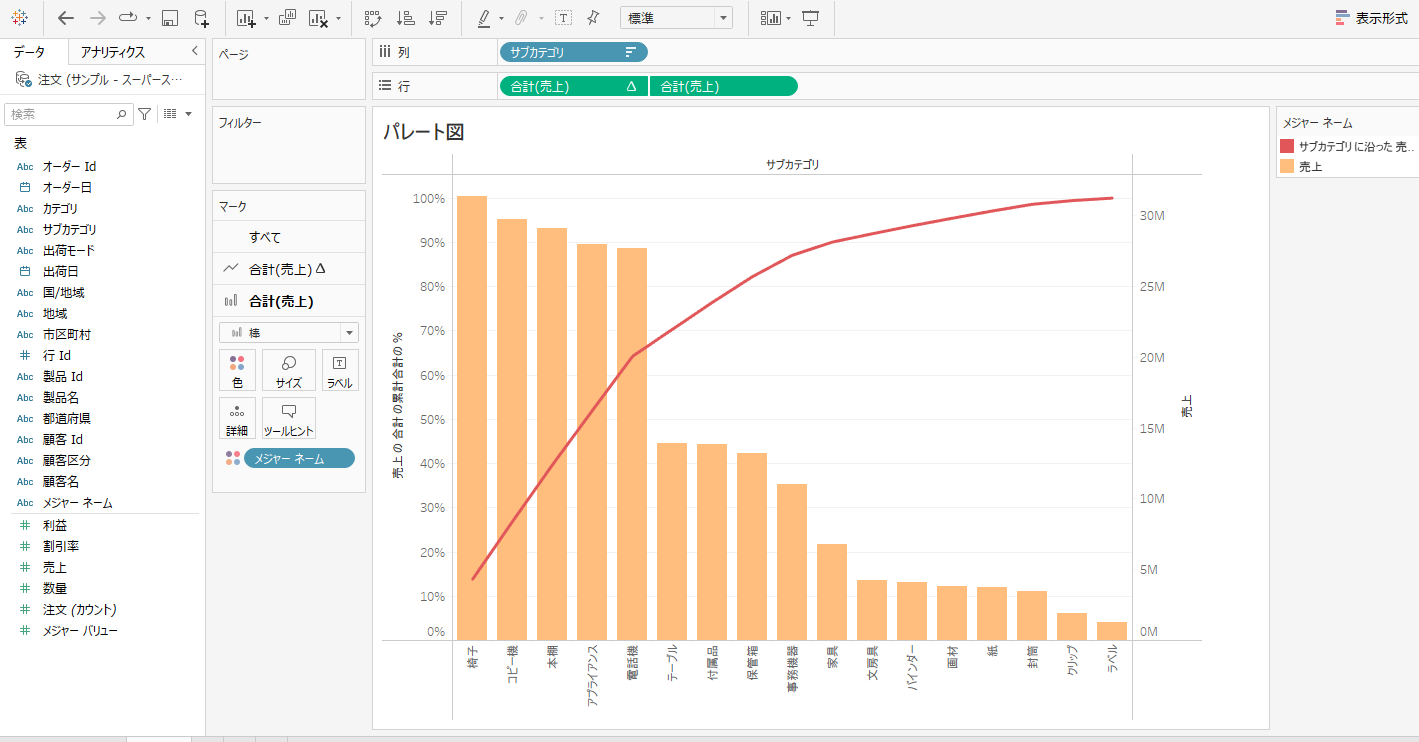Open the data pane view options arrow
Image resolution: width=1419 pixels, height=742 pixels.
pos(188,114)
